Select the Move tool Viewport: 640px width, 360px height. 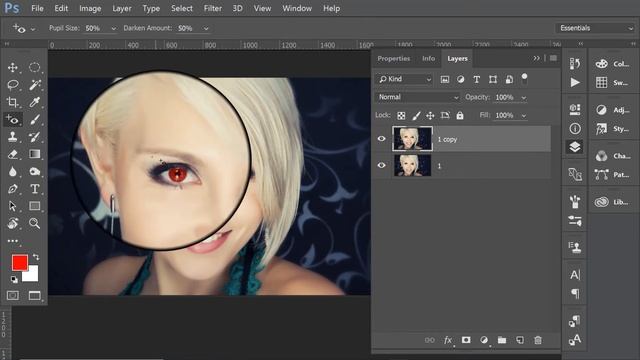[x=13, y=67]
